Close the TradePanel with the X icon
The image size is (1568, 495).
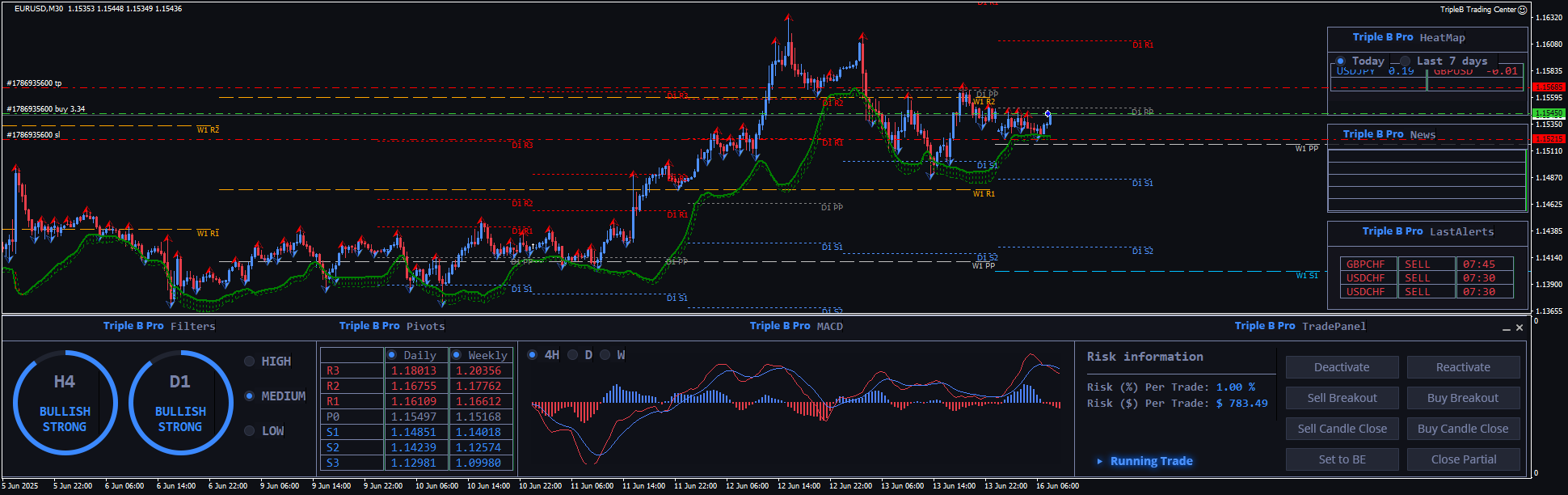coord(1520,328)
